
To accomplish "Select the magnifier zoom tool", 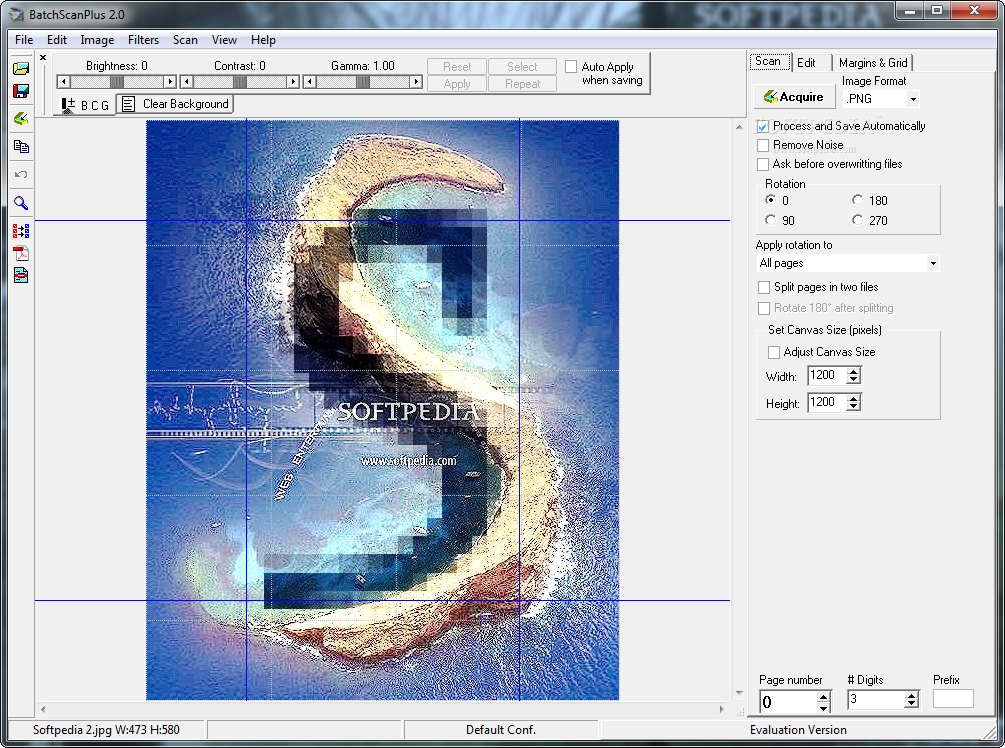I will pos(21,203).
